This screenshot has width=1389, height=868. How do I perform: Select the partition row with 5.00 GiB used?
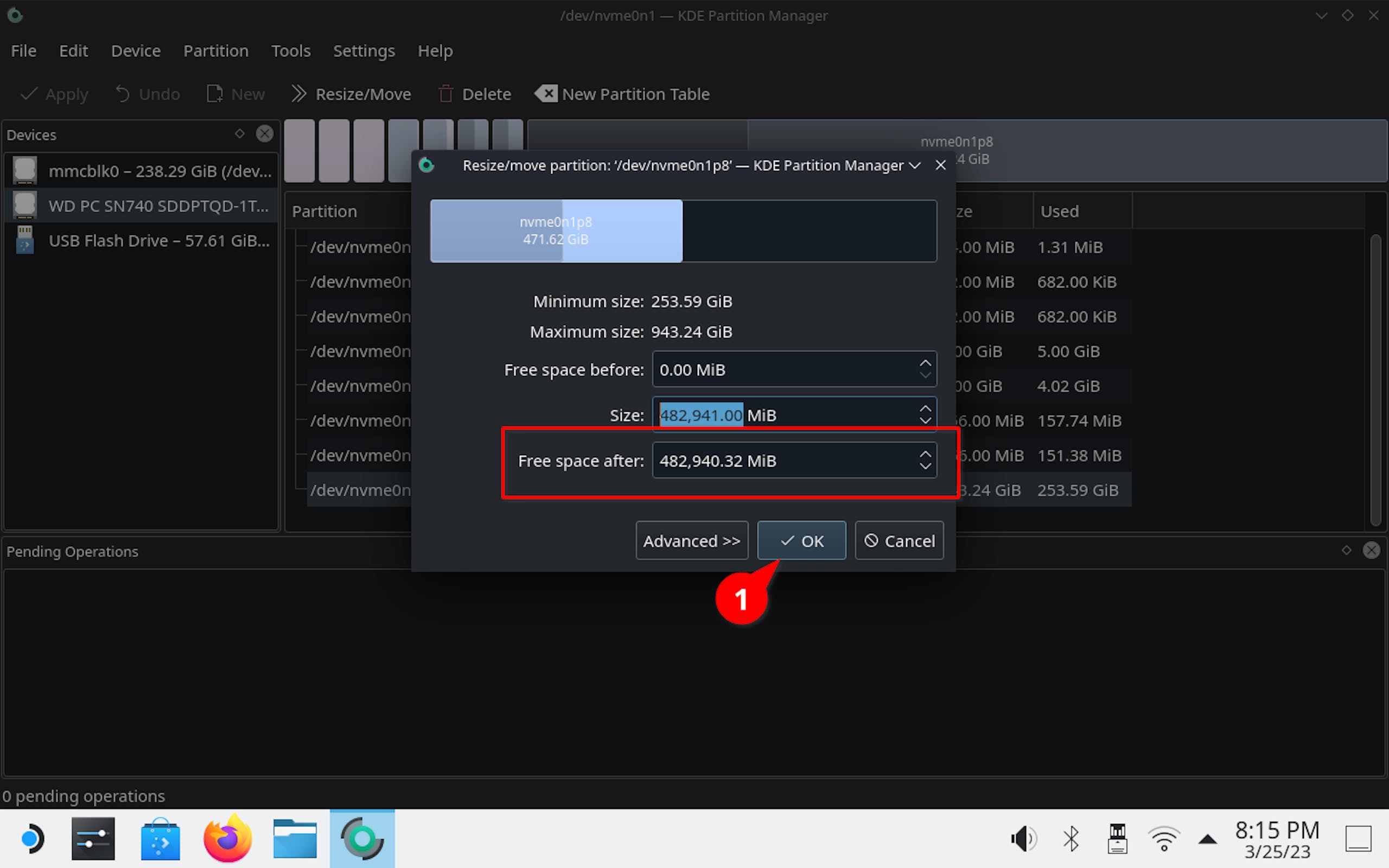click(x=719, y=351)
